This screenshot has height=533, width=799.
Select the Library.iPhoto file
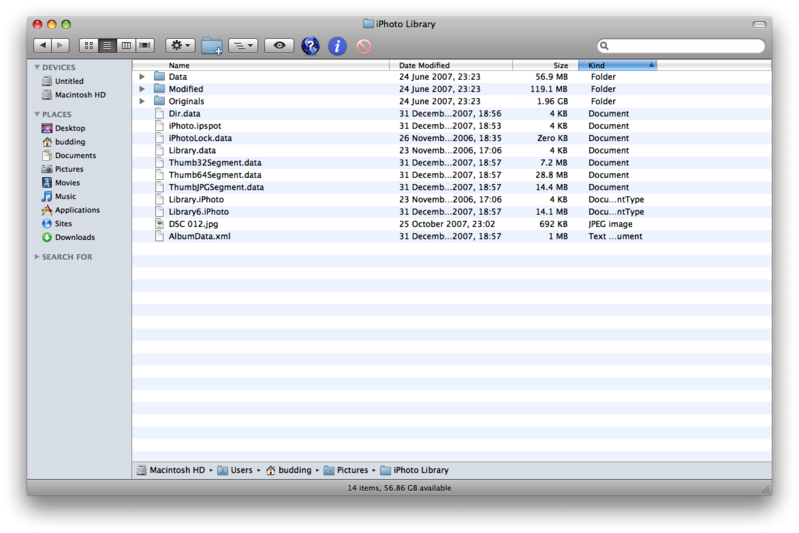coord(451,199)
